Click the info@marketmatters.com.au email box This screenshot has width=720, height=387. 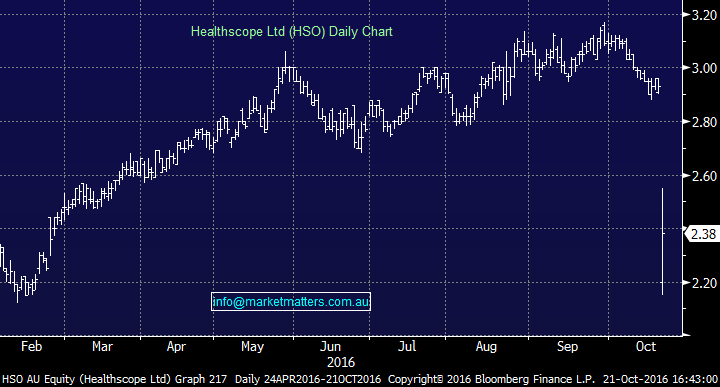click(x=291, y=302)
